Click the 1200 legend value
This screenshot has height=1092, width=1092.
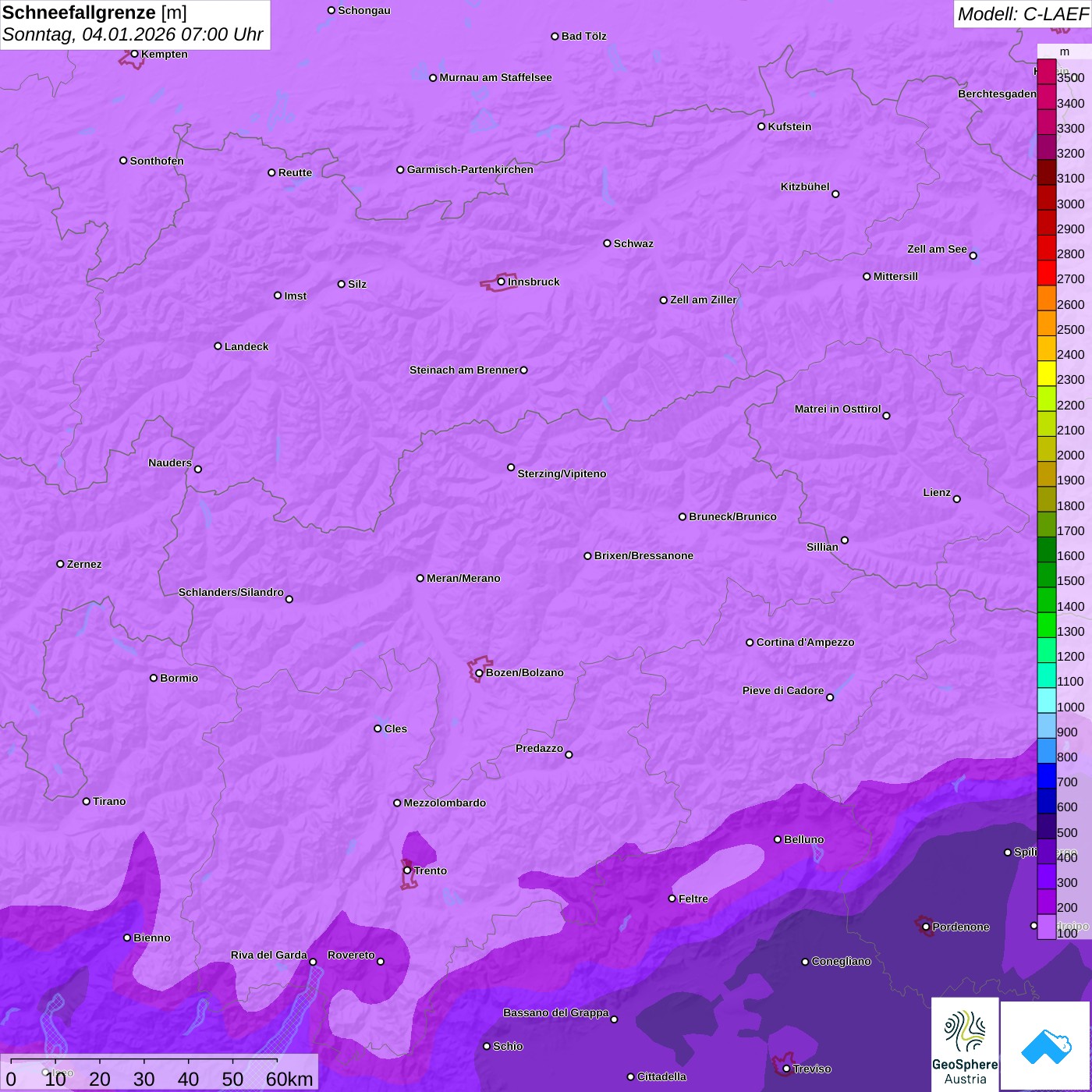click(1071, 657)
